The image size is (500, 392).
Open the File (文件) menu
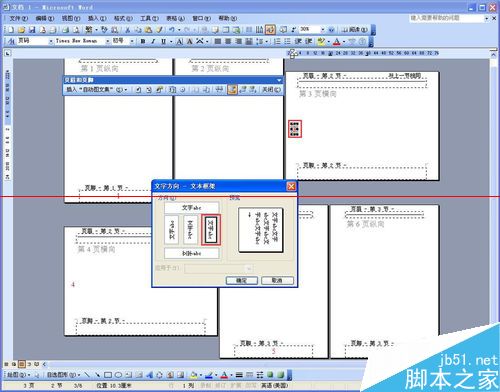click(18, 18)
